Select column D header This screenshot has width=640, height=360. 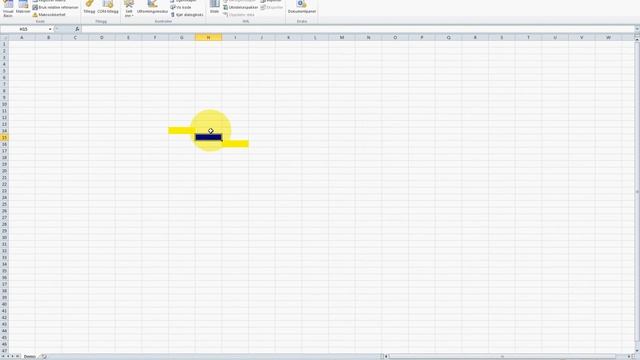[x=102, y=38]
